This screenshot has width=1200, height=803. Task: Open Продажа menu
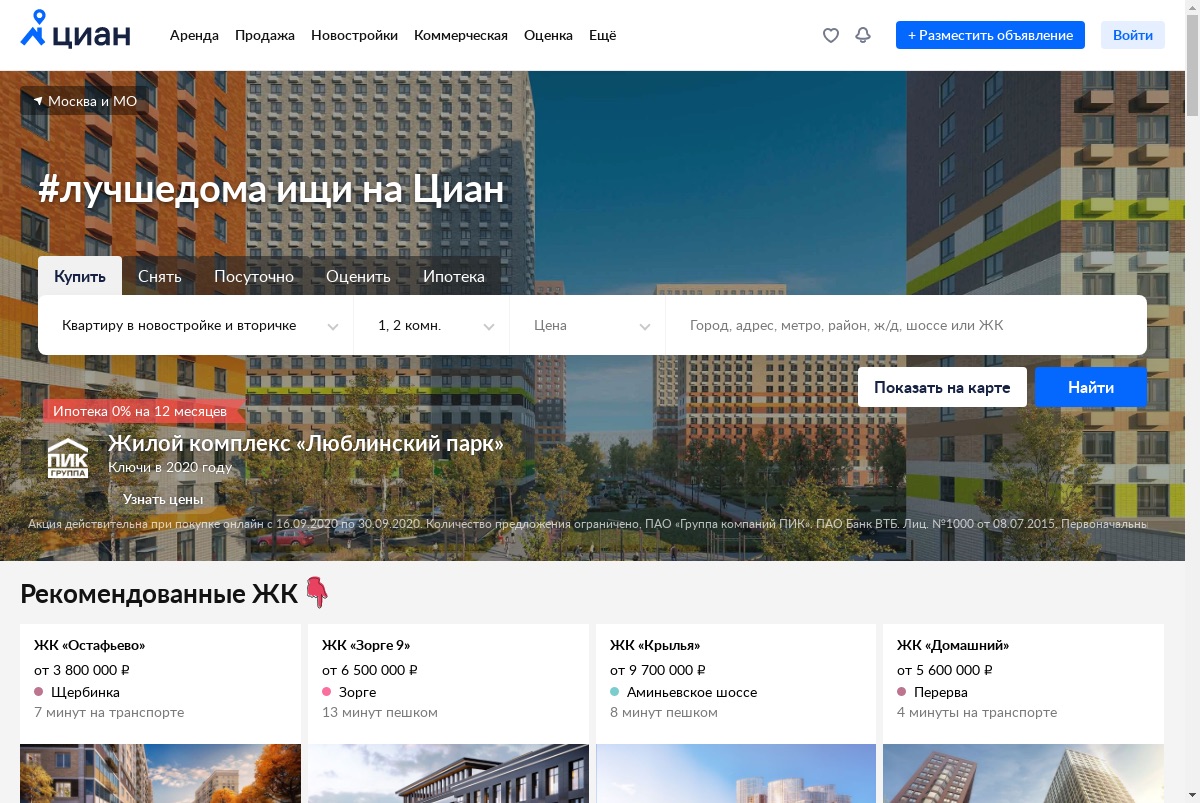pos(265,35)
